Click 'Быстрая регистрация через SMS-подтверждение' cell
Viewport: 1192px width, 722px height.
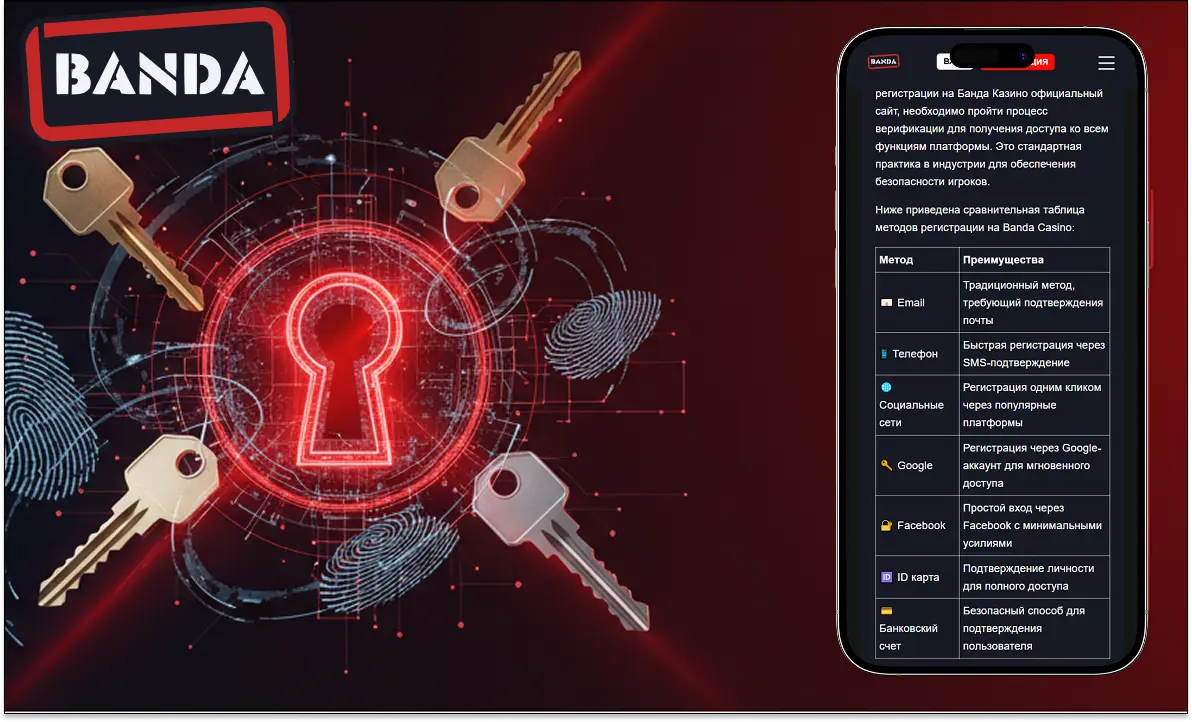(1034, 354)
